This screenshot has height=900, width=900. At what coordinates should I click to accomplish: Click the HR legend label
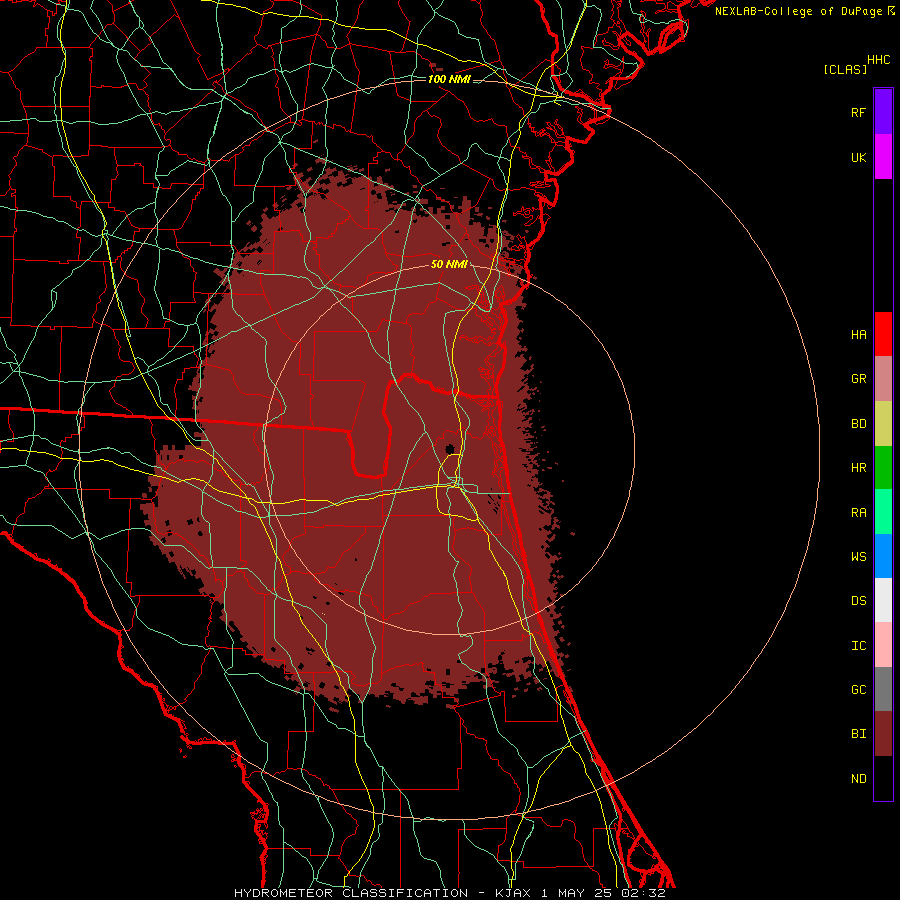(x=858, y=468)
